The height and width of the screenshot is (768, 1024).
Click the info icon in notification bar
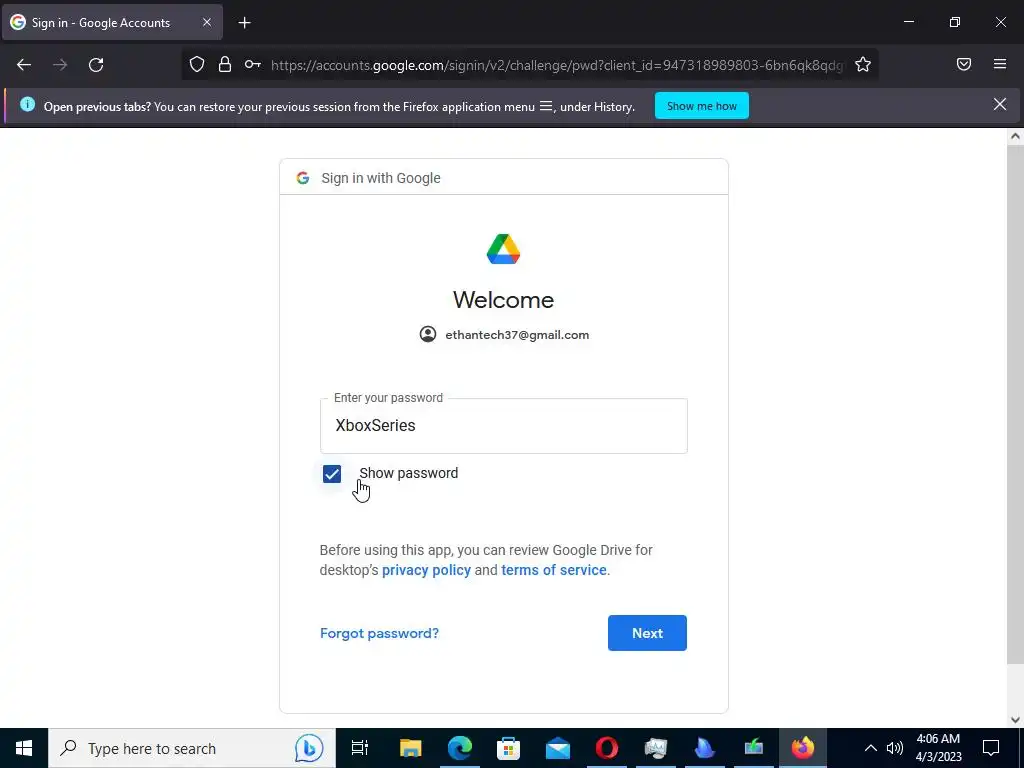point(27,104)
